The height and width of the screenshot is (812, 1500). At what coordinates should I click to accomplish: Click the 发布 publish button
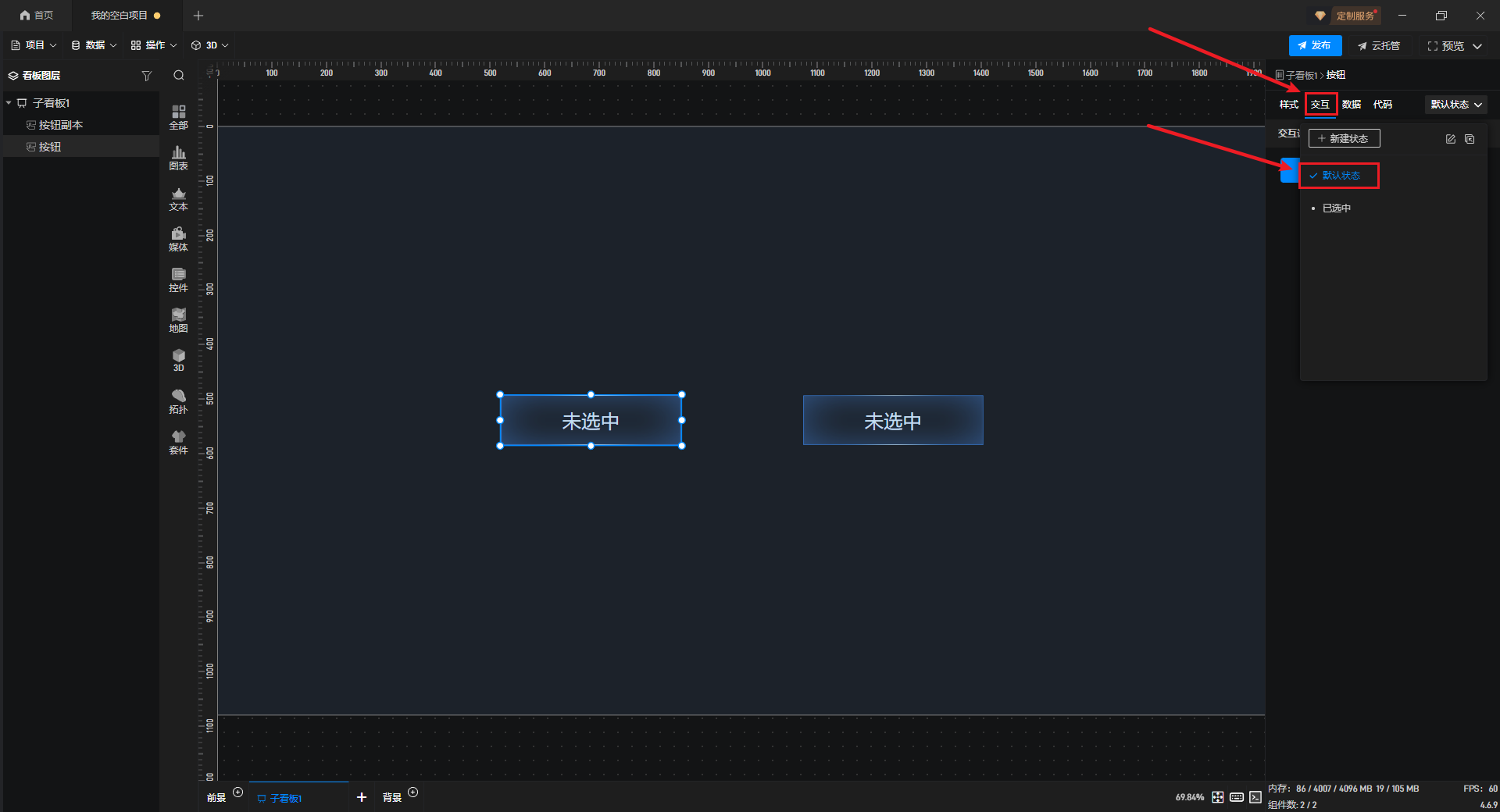point(1315,46)
